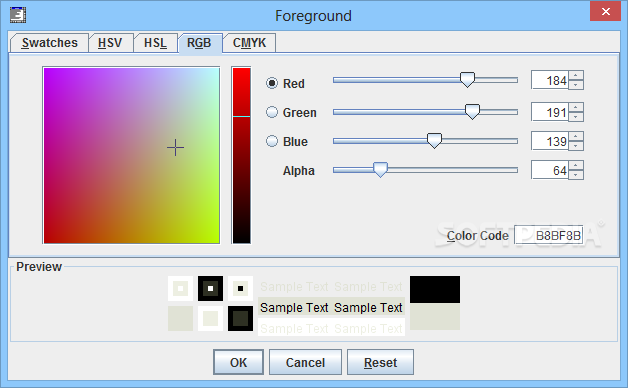Select the Red radio button
The height and width of the screenshot is (388, 628).
[272, 83]
